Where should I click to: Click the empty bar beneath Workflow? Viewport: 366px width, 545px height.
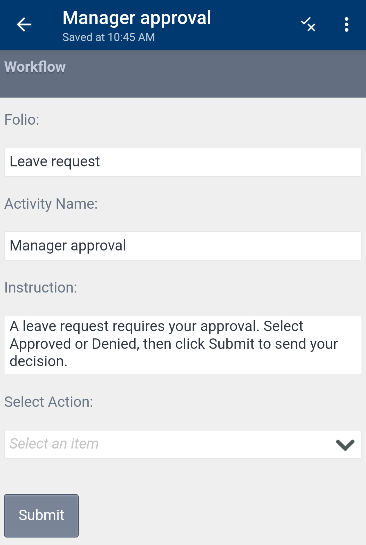point(183,88)
